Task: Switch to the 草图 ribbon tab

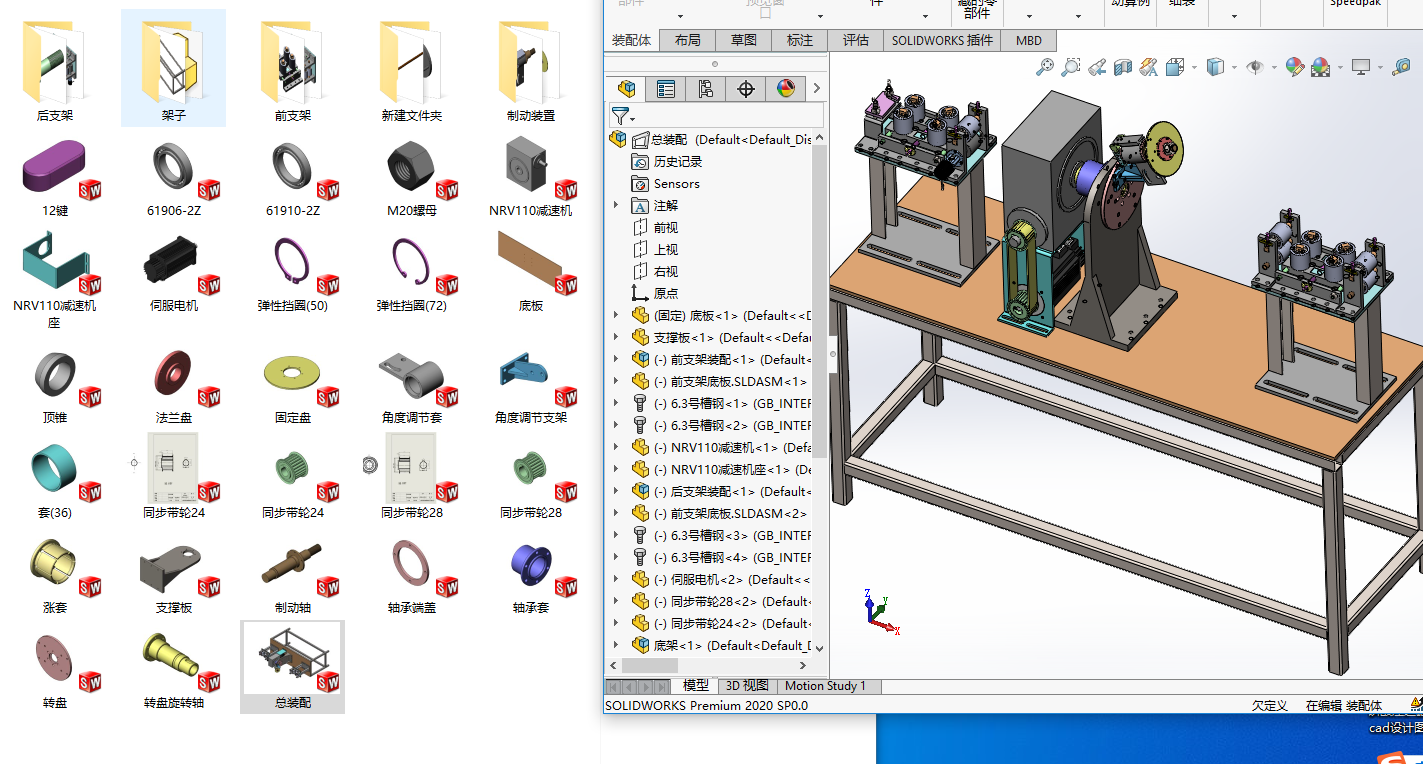Action: pos(743,41)
